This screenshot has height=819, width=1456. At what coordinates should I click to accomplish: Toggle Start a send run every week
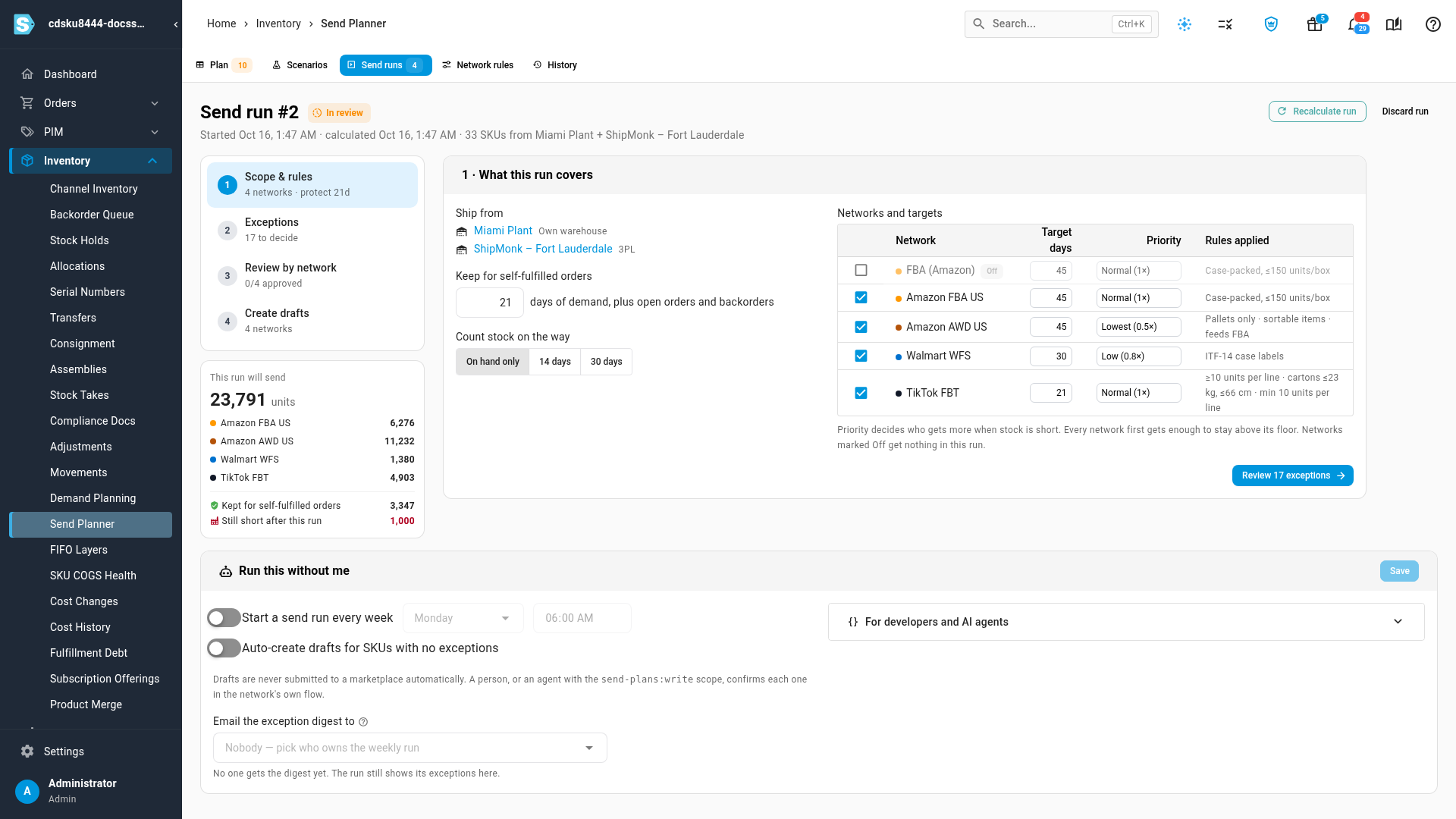224,618
